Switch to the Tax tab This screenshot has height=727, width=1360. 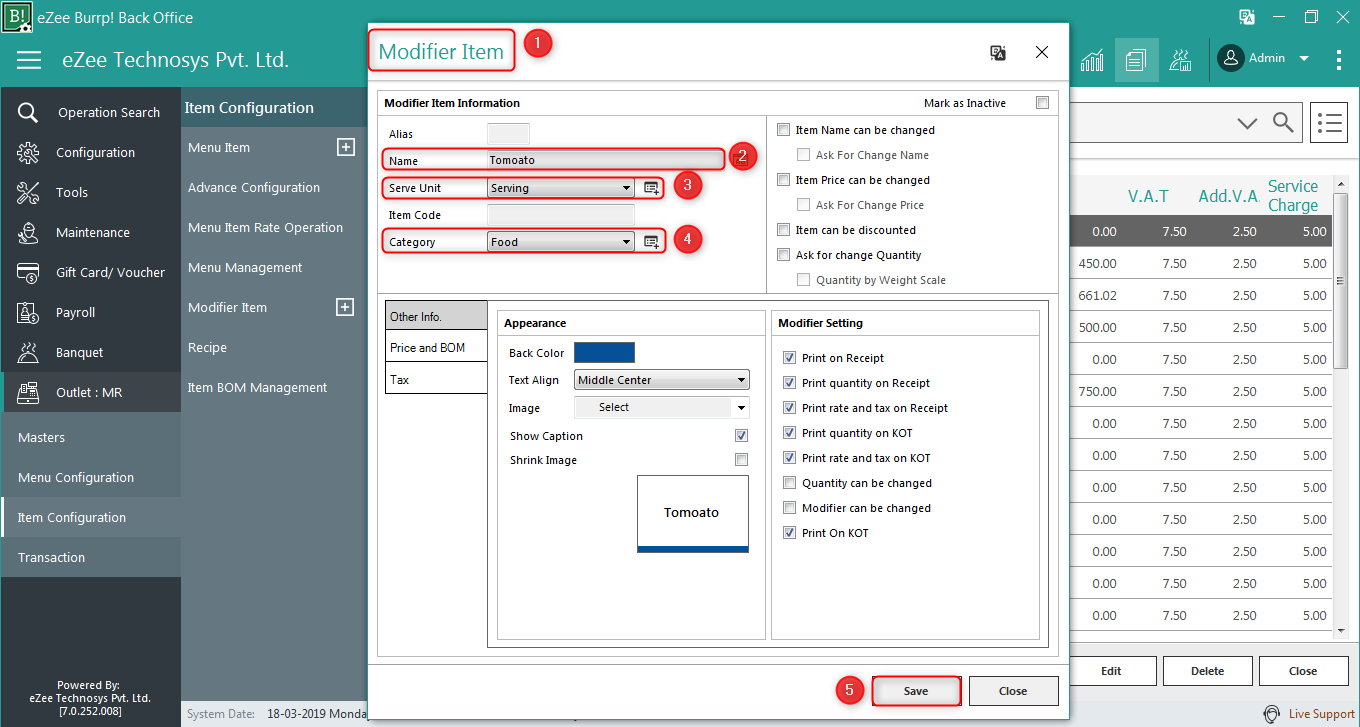436,380
